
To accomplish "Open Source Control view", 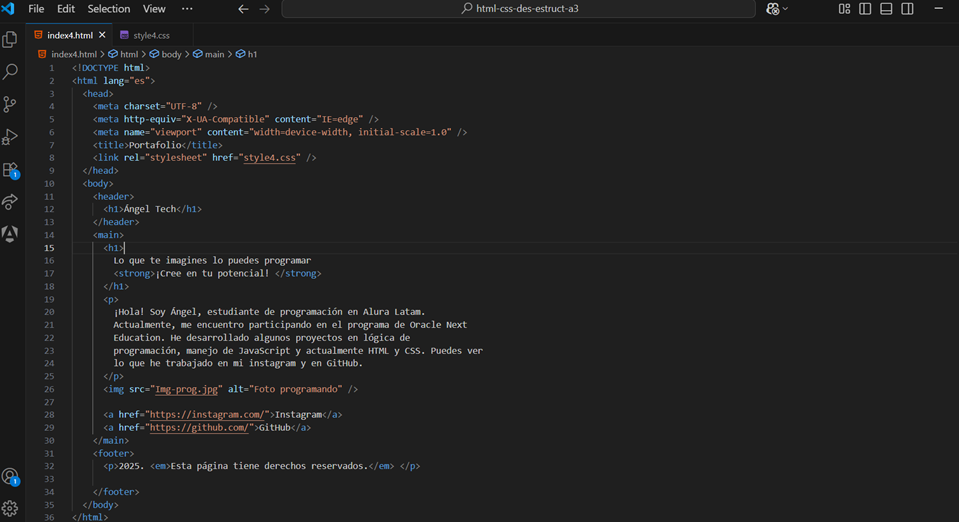I will 10,104.
